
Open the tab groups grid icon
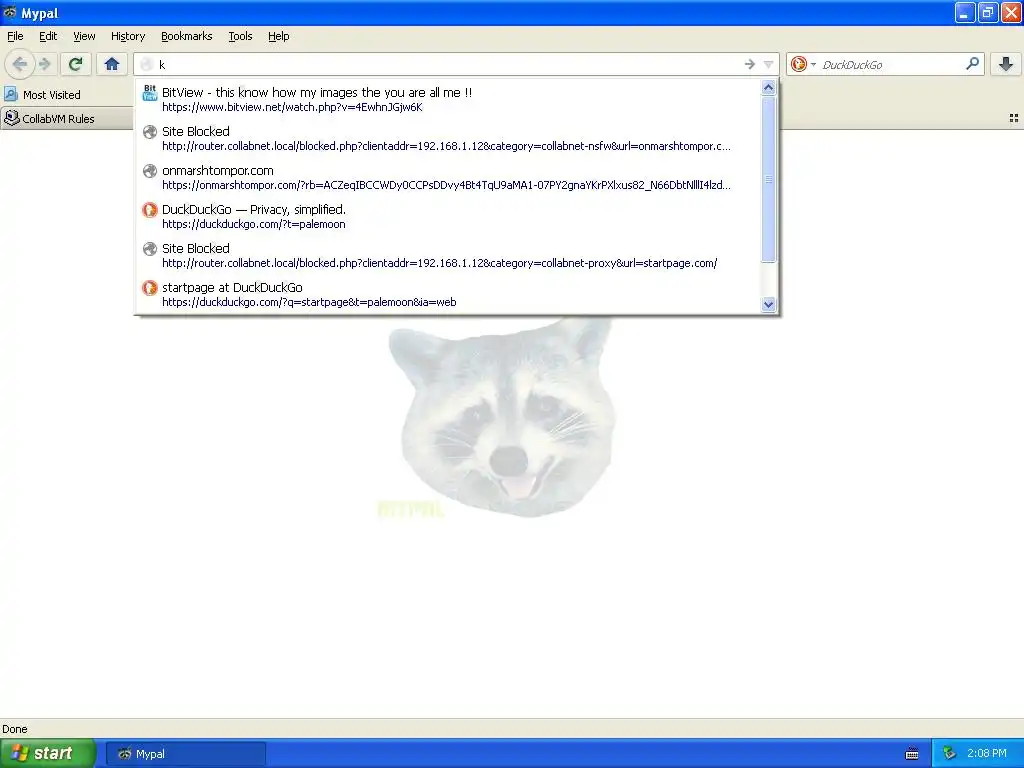click(x=1014, y=118)
